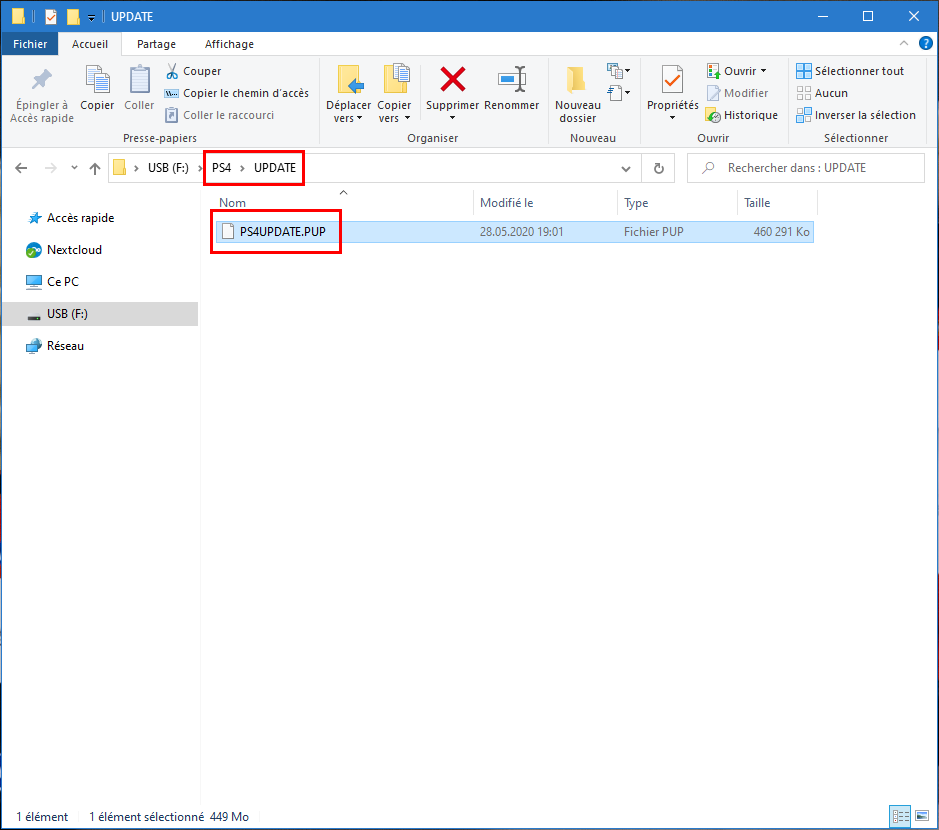Click the Copier clipboard button
Screen dimensions: 939x830
[x=97, y=88]
